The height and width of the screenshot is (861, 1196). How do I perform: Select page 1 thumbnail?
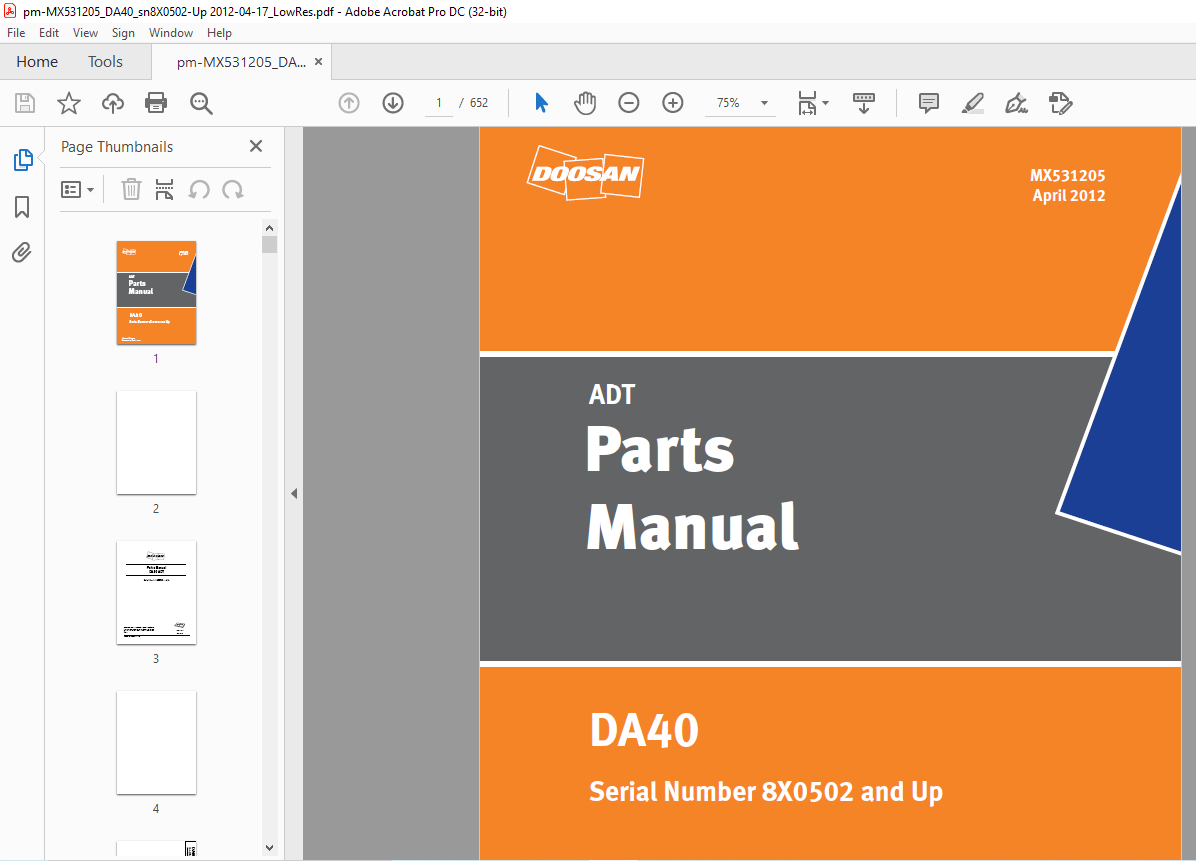[156, 293]
